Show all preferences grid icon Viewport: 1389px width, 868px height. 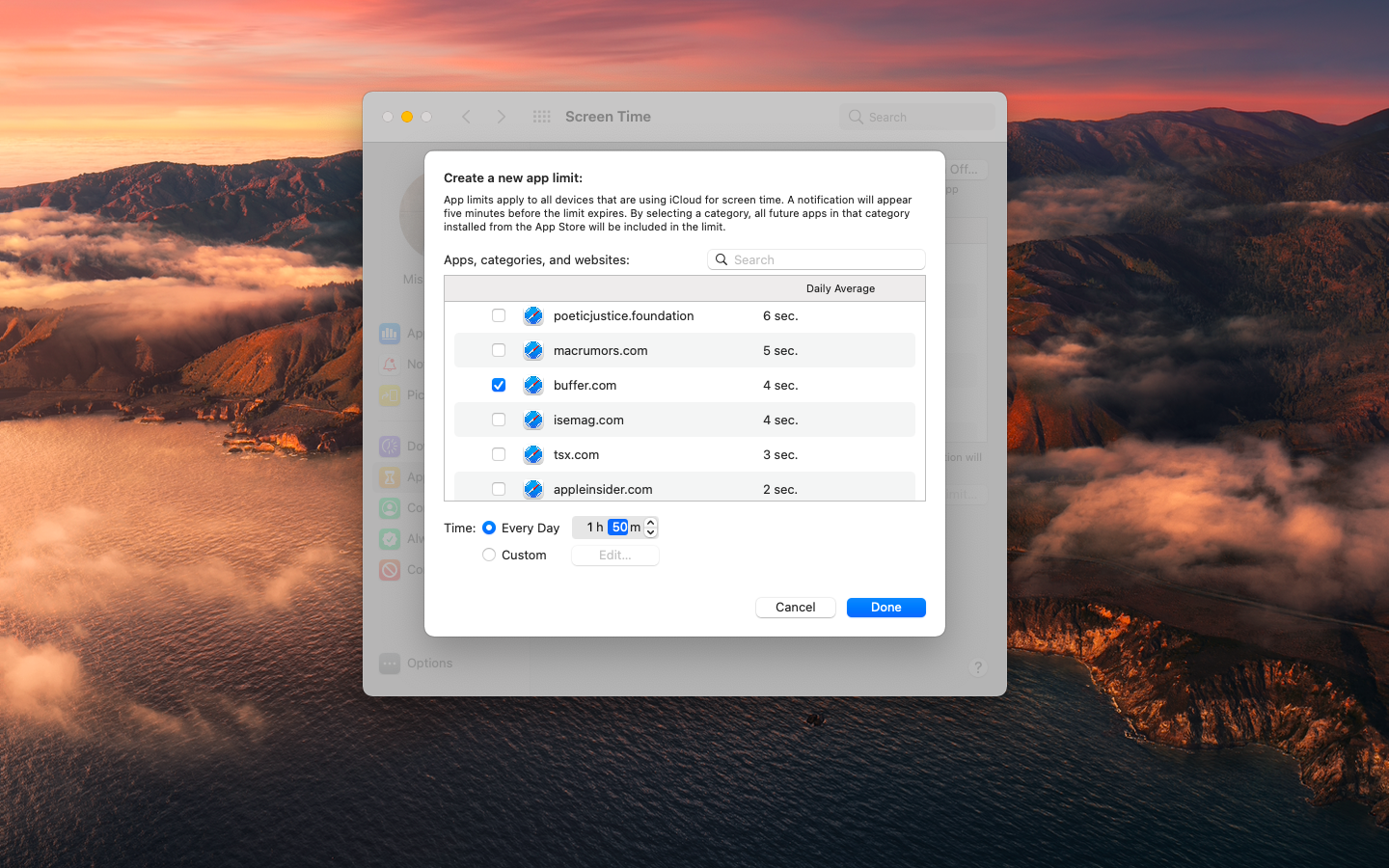[542, 117]
